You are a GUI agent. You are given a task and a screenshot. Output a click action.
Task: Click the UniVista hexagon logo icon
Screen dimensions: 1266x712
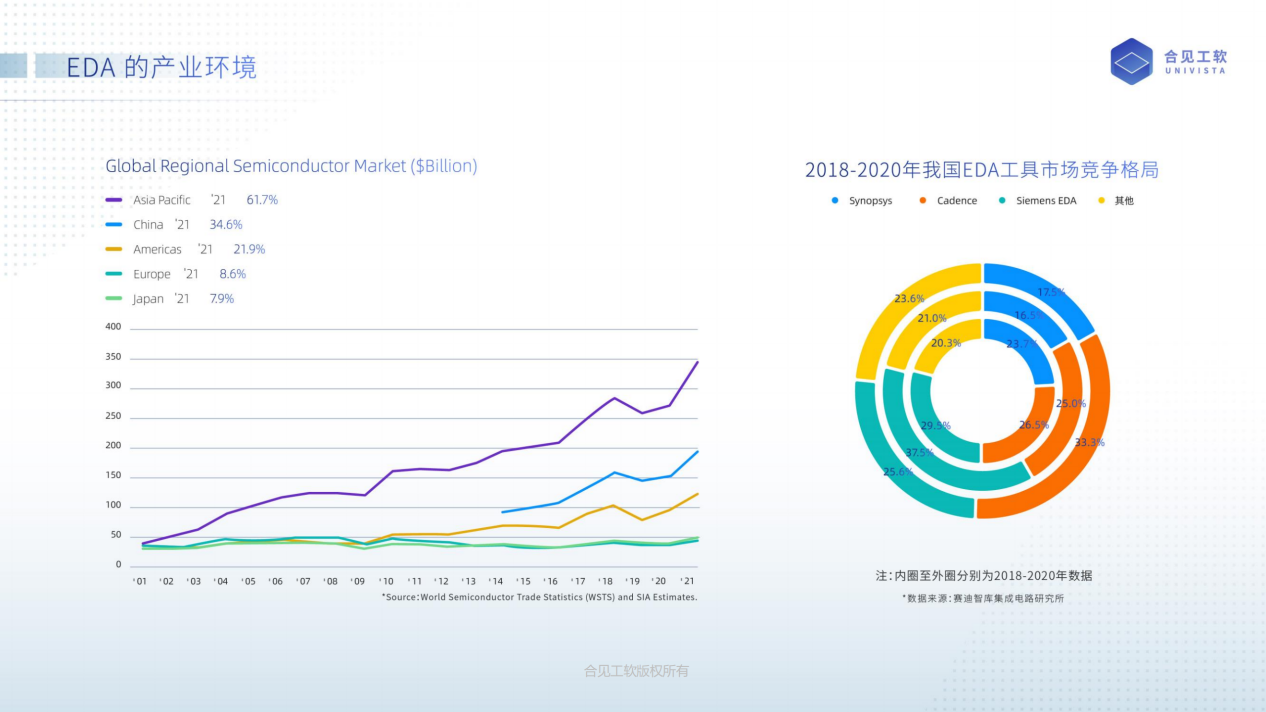click(x=1132, y=61)
